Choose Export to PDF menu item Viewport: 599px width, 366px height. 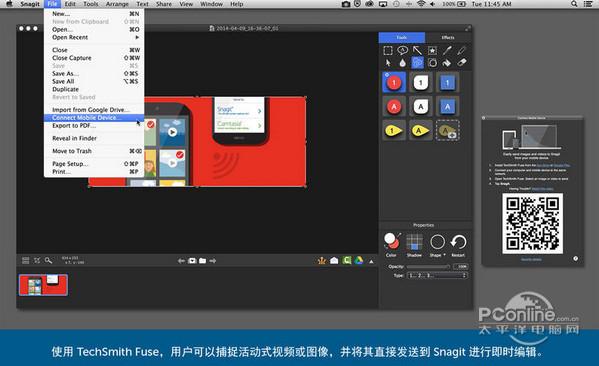94,126
